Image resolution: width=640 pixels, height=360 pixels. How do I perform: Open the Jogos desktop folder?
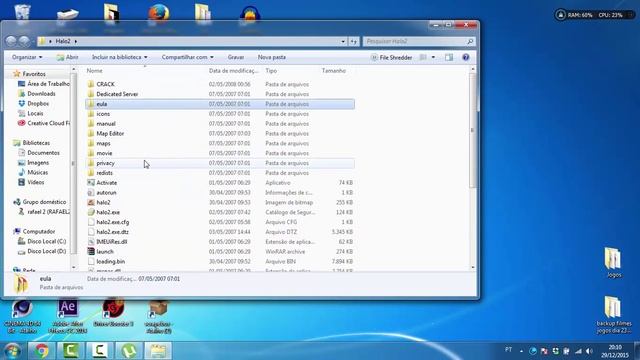[613, 263]
